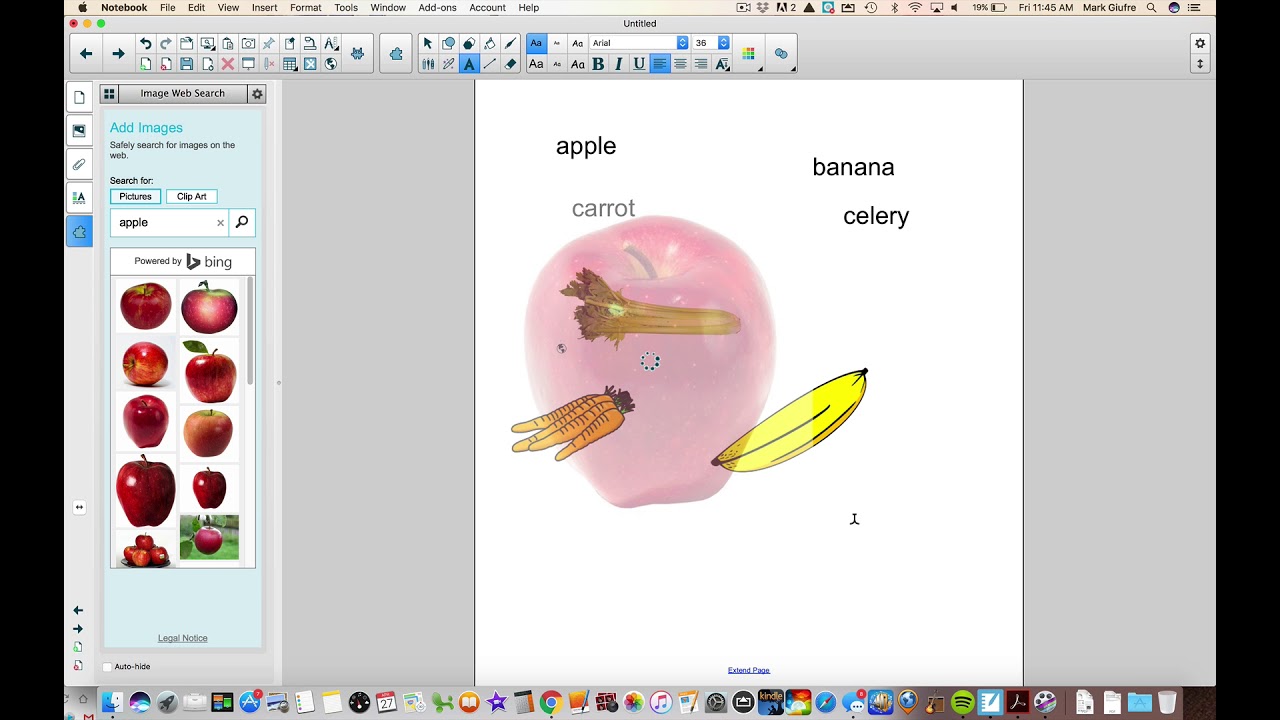Open Spotify from the Dock
Image resolution: width=1280 pixels, height=720 pixels.
pos(962,702)
